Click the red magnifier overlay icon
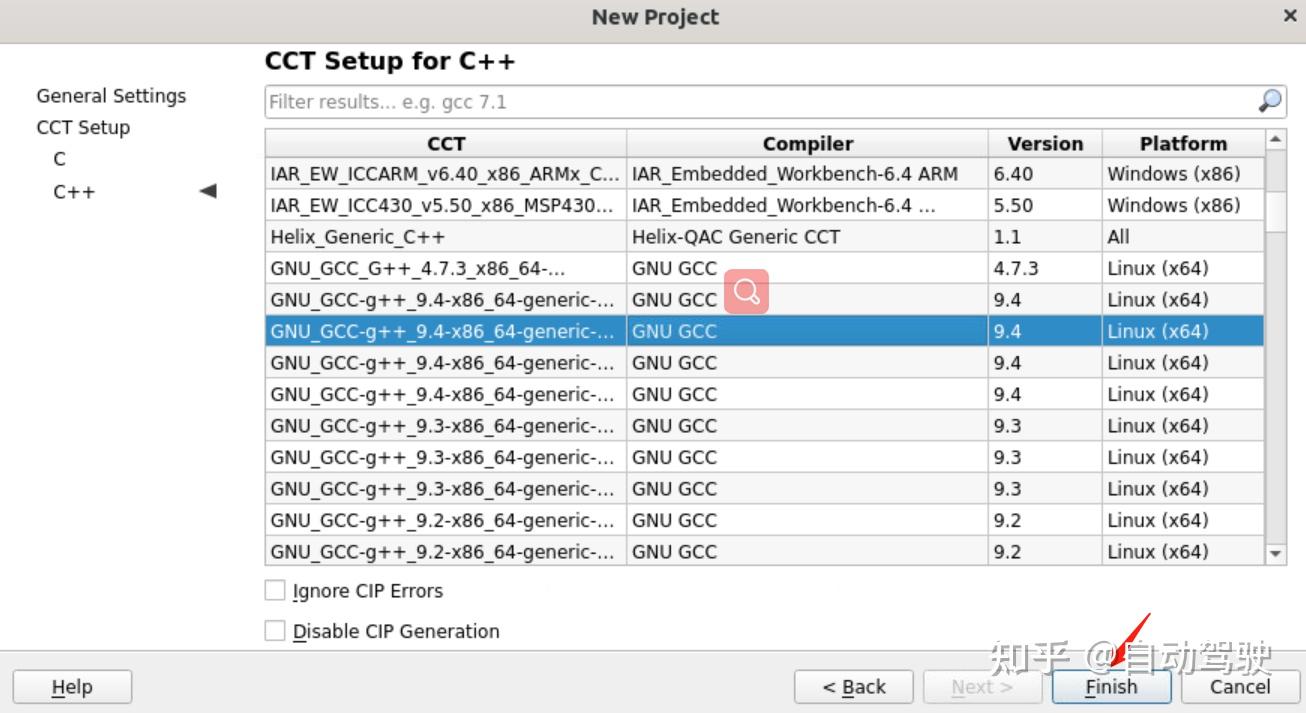The width and height of the screenshot is (1306, 713). (x=747, y=291)
